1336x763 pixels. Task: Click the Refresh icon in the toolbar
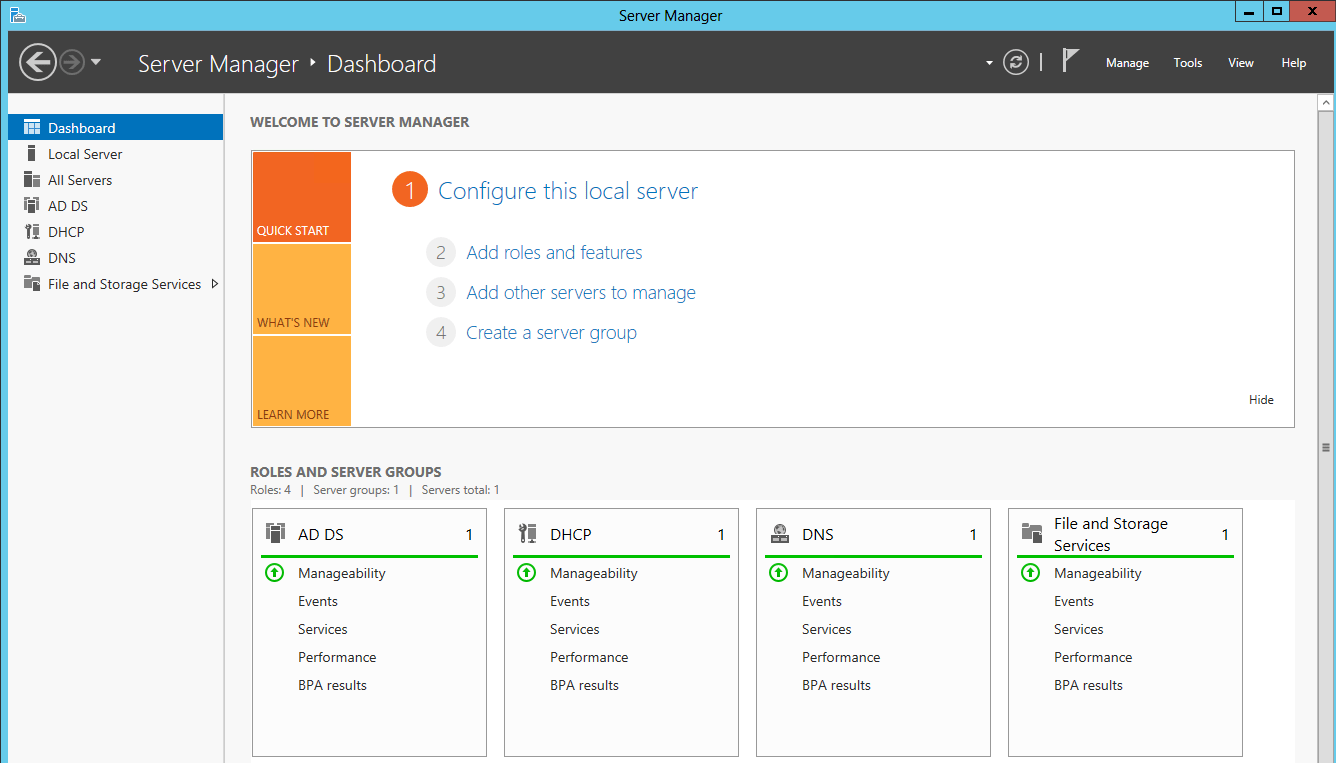point(1015,62)
